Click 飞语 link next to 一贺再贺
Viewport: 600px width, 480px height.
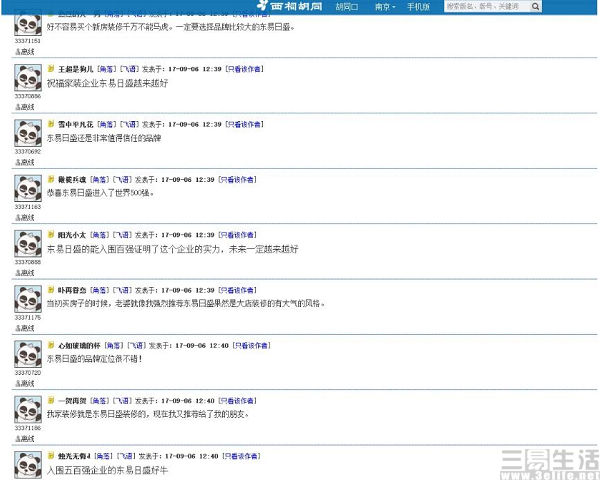[122, 401]
